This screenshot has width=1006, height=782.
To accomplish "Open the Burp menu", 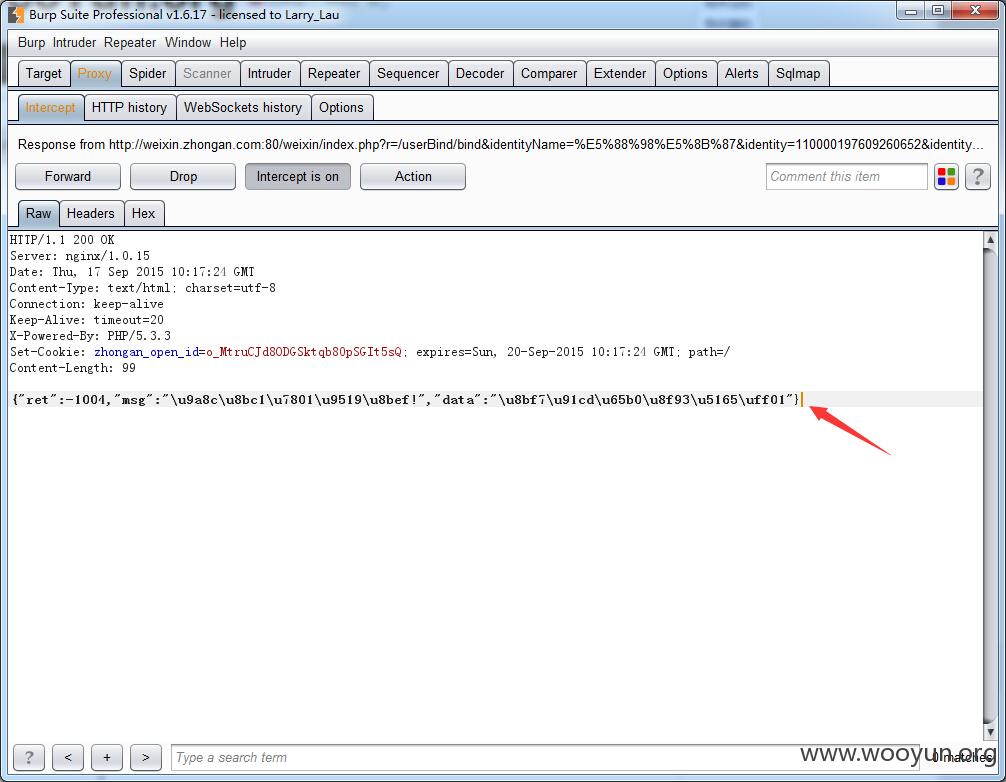I will (x=31, y=42).
